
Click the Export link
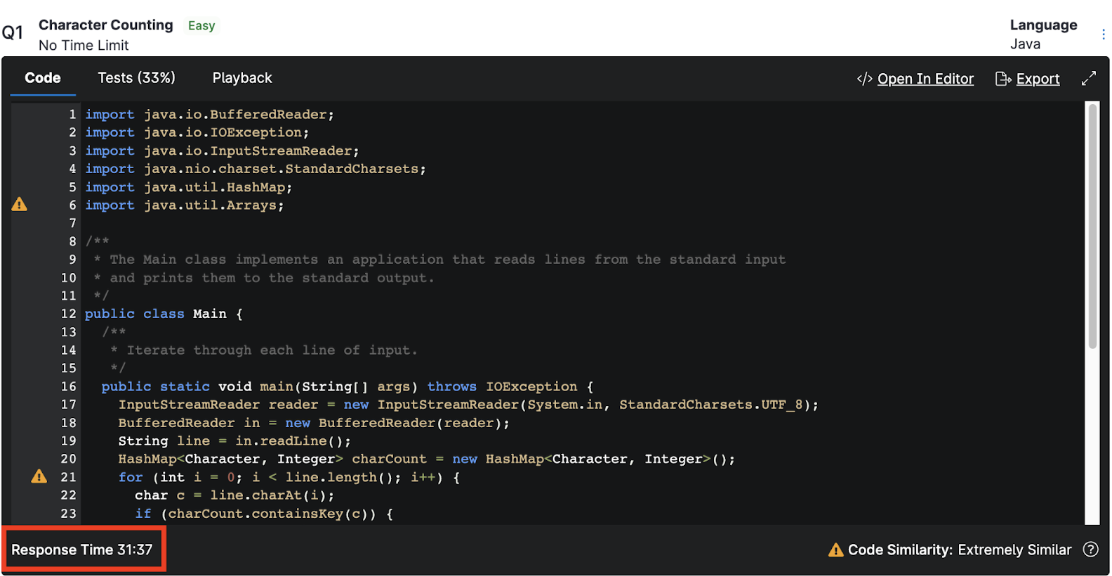coord(1038,79)
